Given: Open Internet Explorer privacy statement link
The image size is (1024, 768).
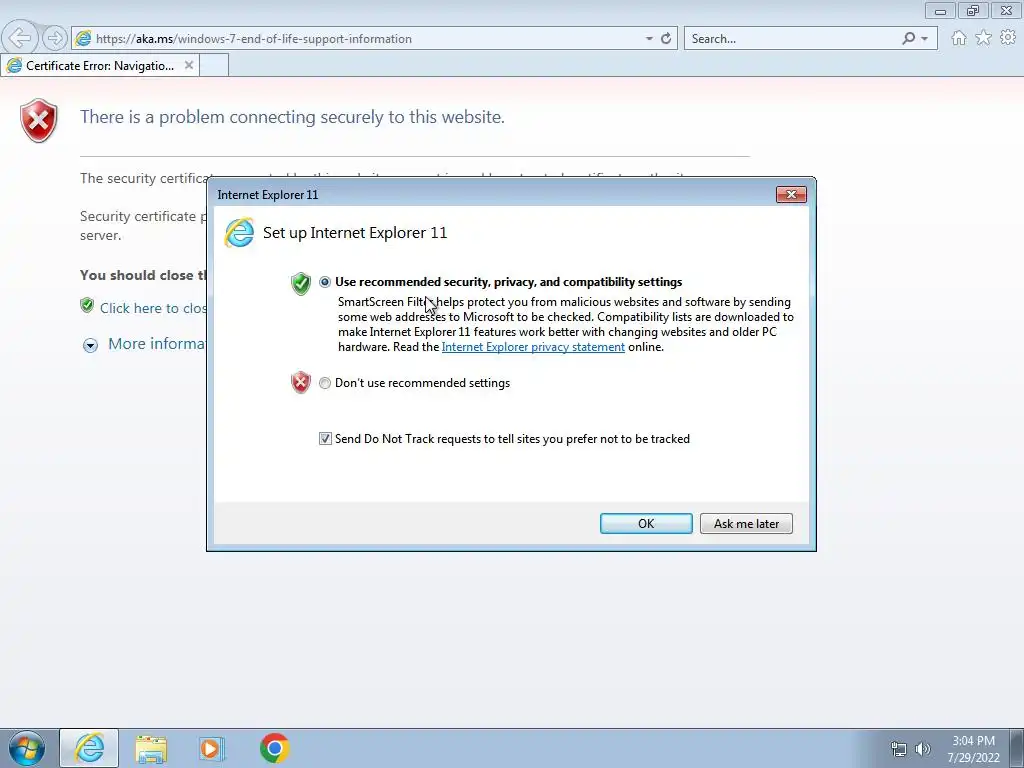Looking at the screenshot, I should (533, 347).
